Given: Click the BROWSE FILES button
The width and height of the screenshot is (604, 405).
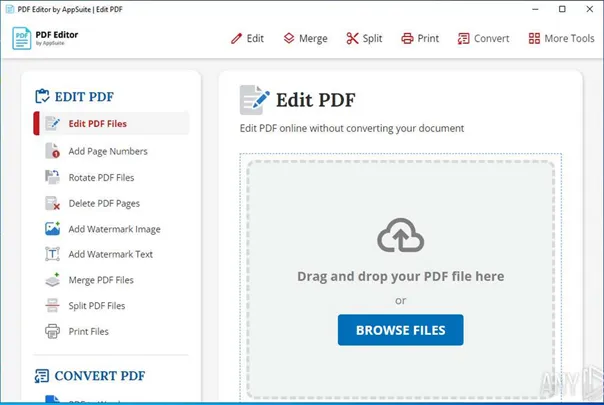Looking at the screenshot, I should click(x=401, y=330).
